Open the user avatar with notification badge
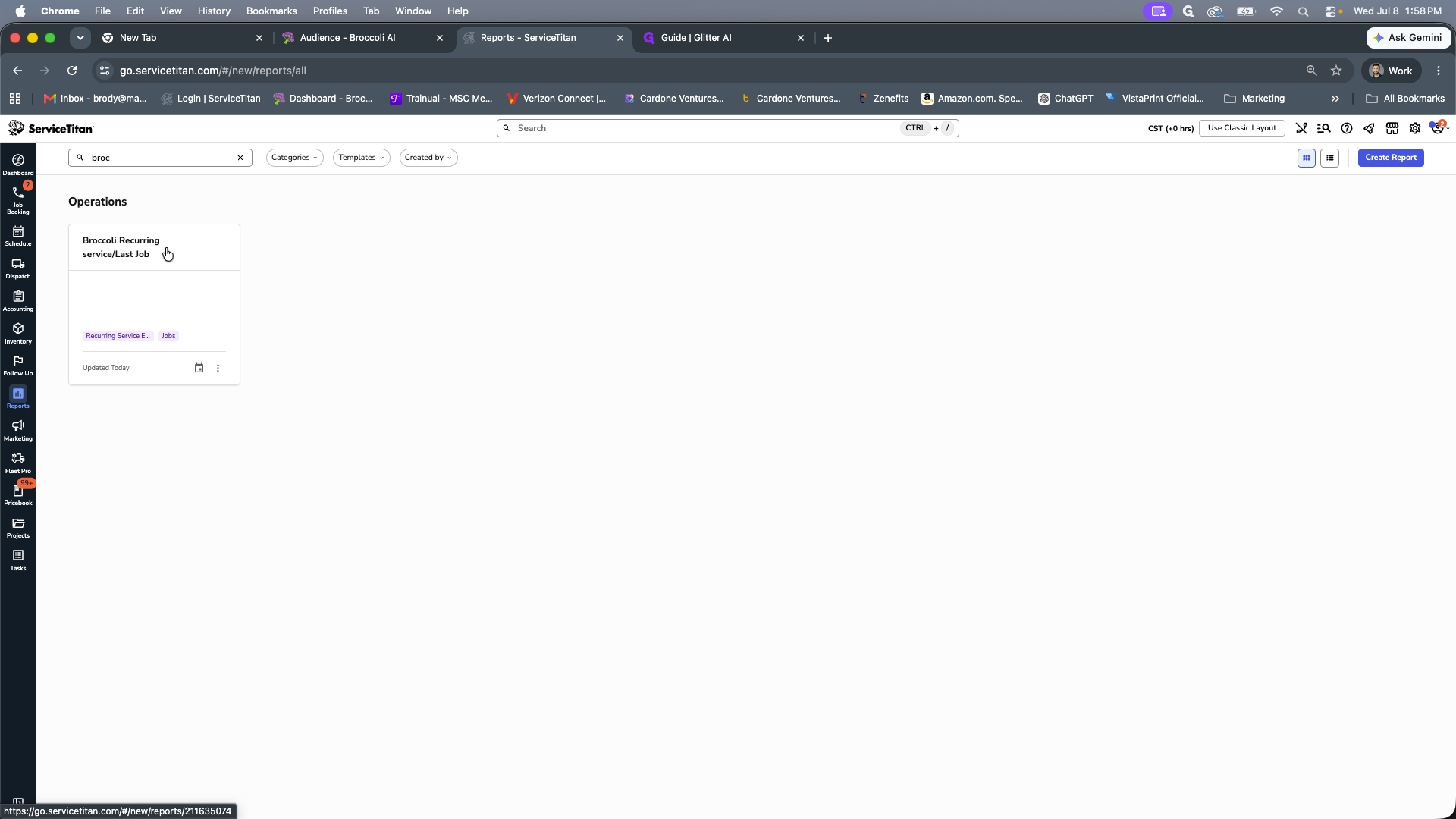Screen dimensions: 1456x819 click(1439, 127)
